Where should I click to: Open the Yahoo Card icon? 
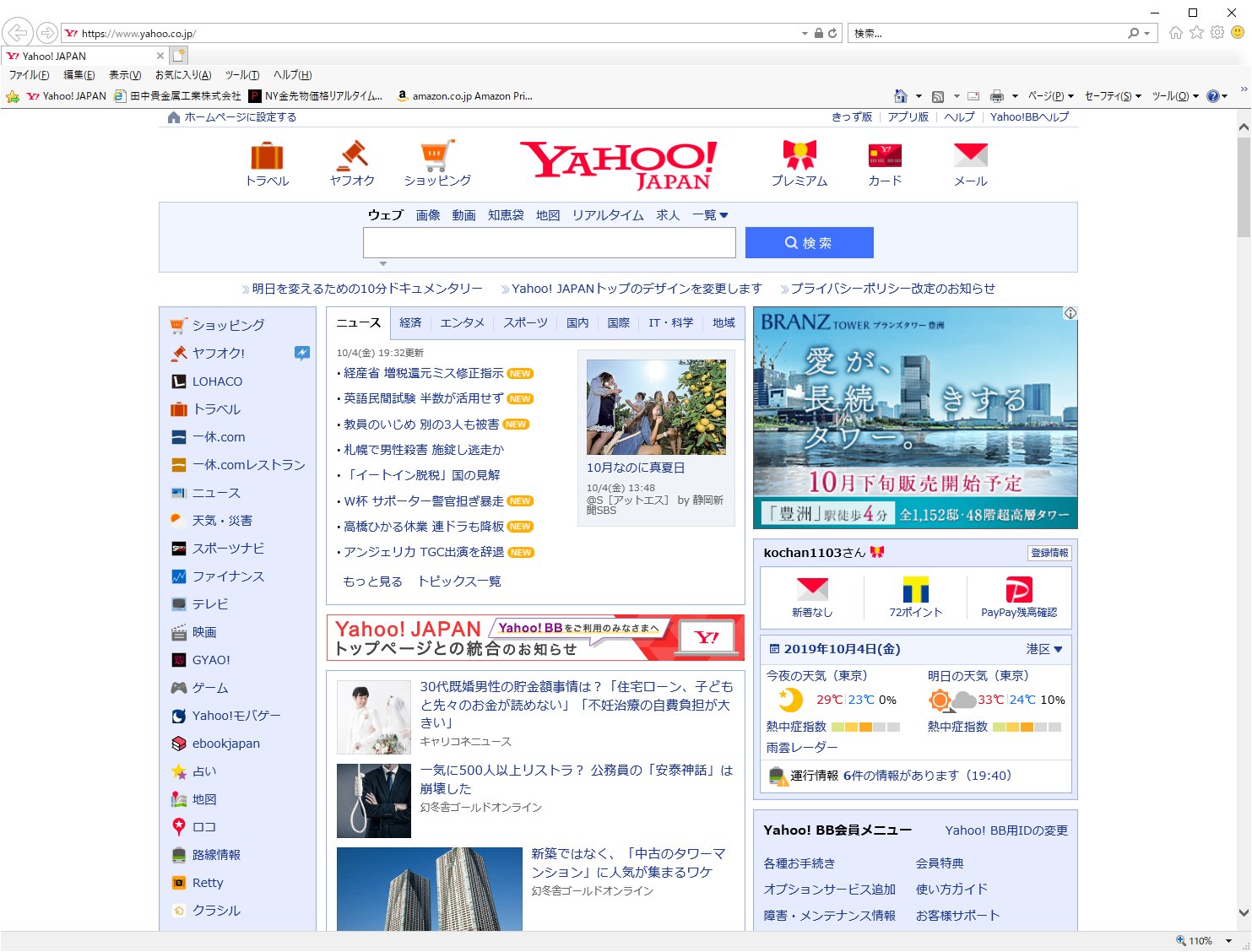885,156
